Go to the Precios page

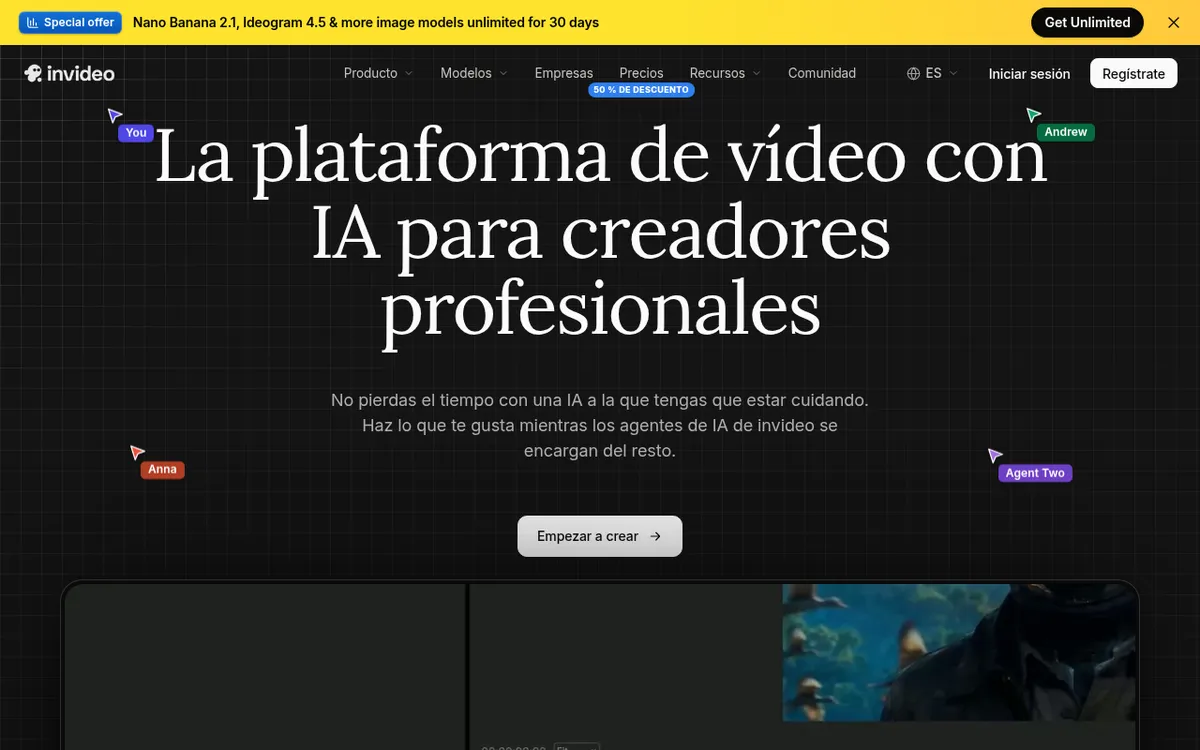641,73
